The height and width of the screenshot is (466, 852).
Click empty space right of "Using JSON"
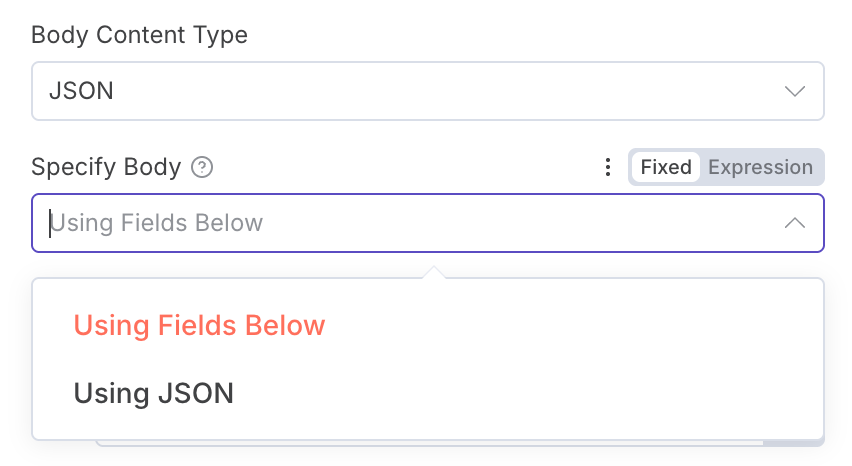[x=550, y=393]
